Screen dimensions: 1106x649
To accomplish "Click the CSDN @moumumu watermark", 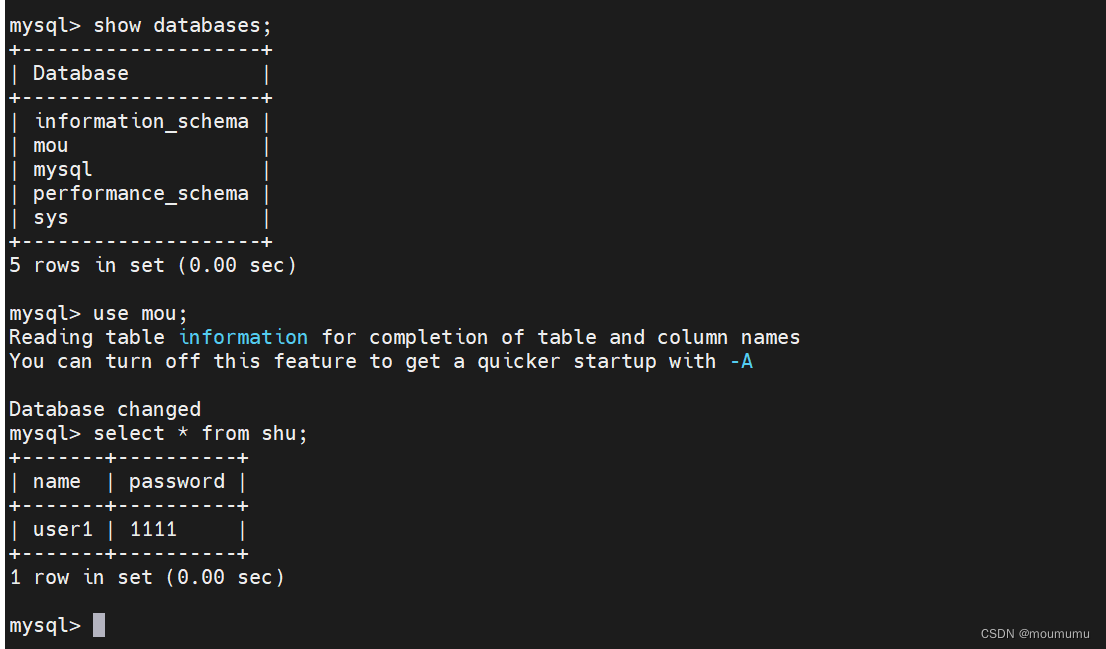I will pos(1035,633).
